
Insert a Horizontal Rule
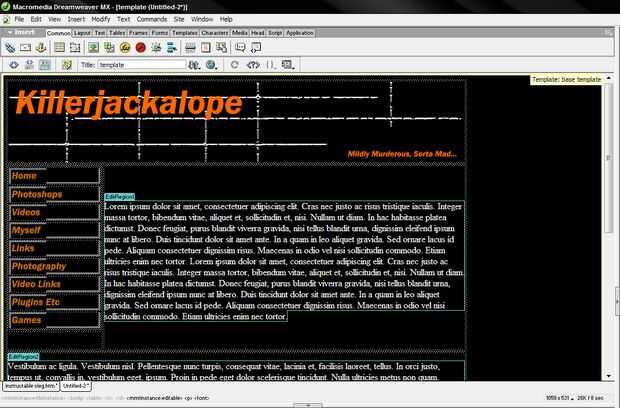pos(190,48)
